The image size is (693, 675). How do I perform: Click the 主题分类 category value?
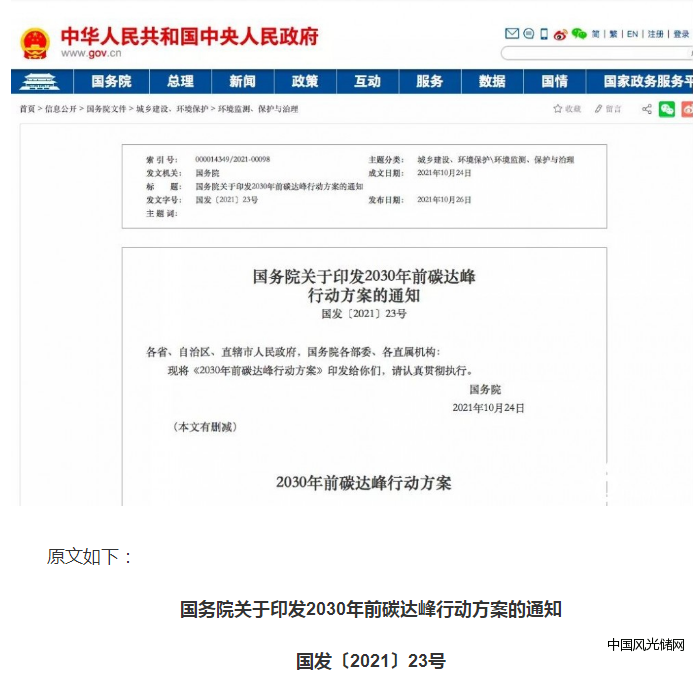point(495,160)
